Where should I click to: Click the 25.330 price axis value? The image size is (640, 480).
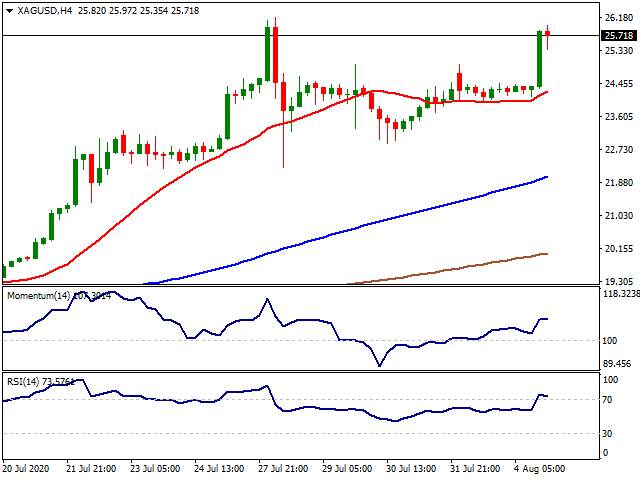pyautogui.click(x=619, y=51)
